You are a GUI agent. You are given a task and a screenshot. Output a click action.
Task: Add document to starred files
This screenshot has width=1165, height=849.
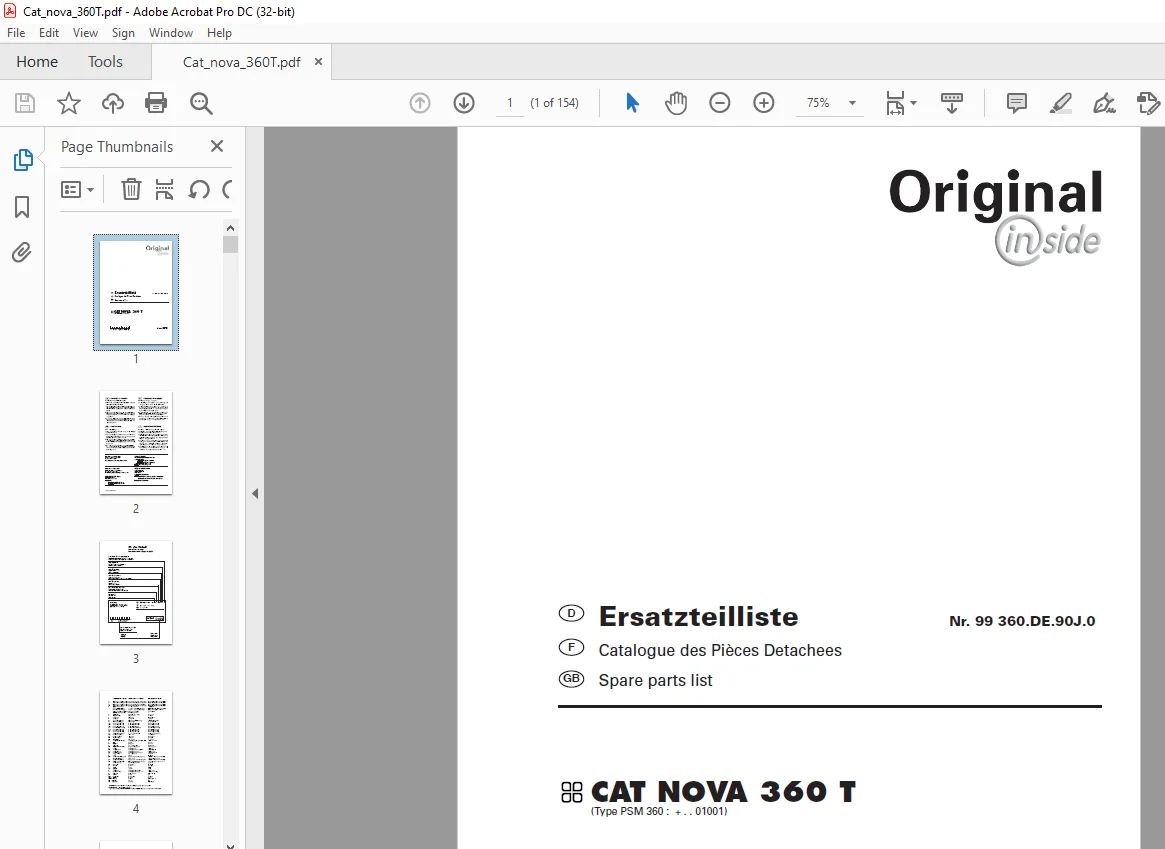tap(68, 103)
